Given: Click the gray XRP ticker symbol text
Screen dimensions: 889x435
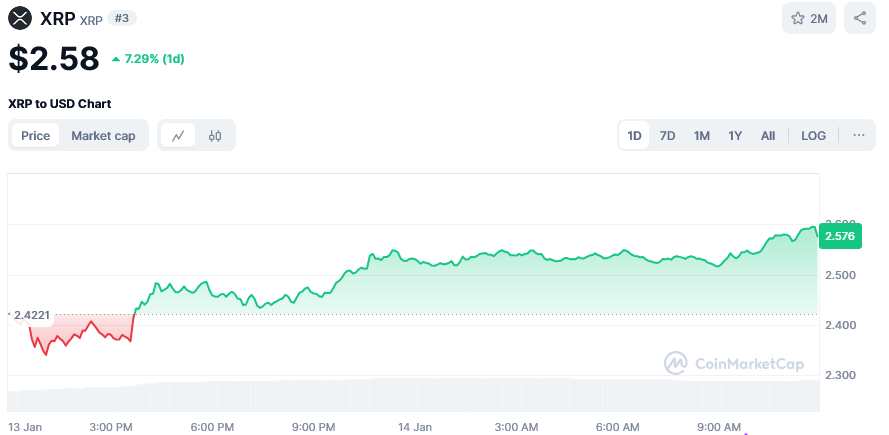Looking at the screenshot, I should tap(91, 20).
